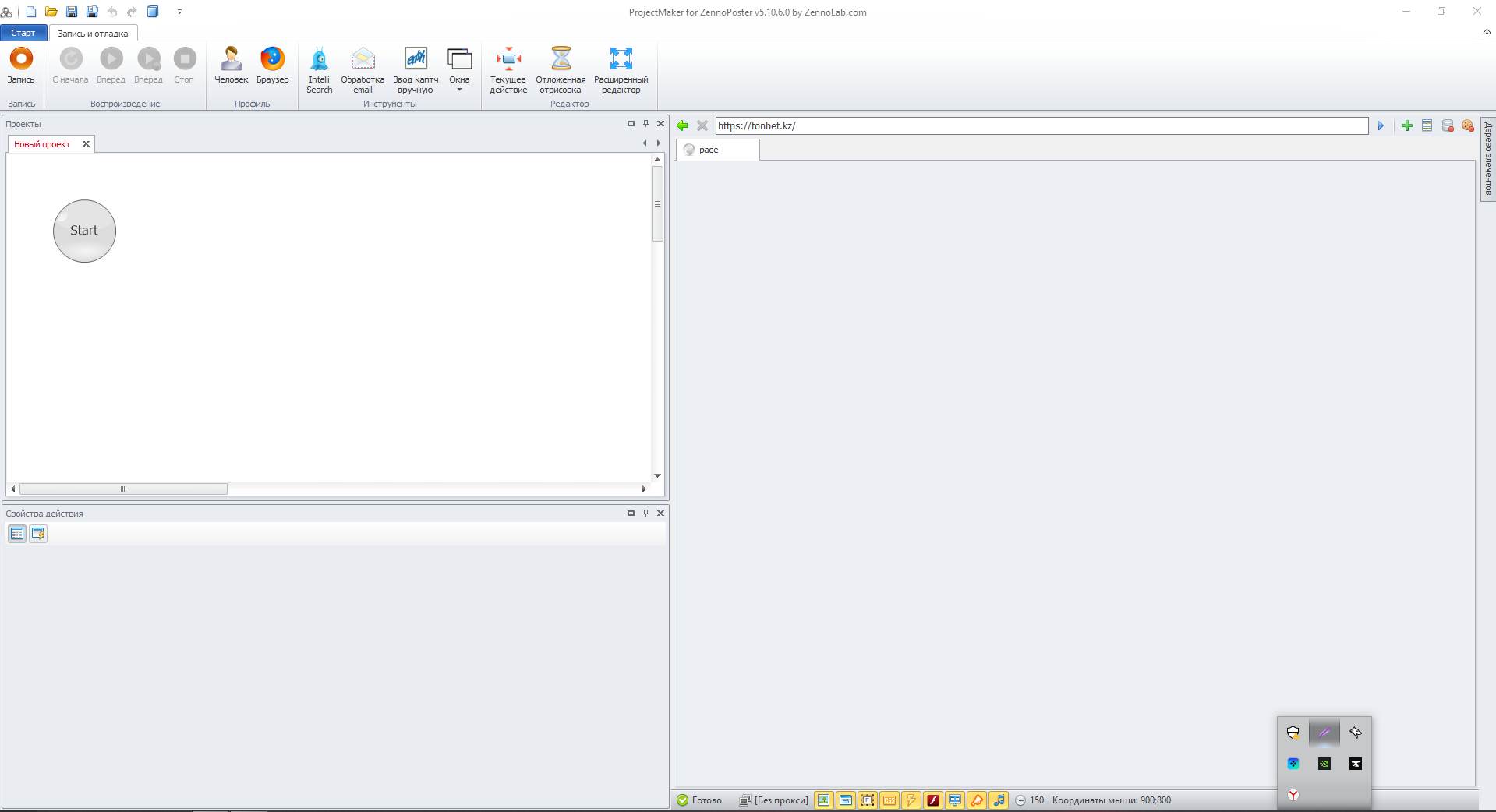Select the Запись и отладка ribbon tab
The width and height of the screenshot is (1496, 812).
tap(93, 34)
